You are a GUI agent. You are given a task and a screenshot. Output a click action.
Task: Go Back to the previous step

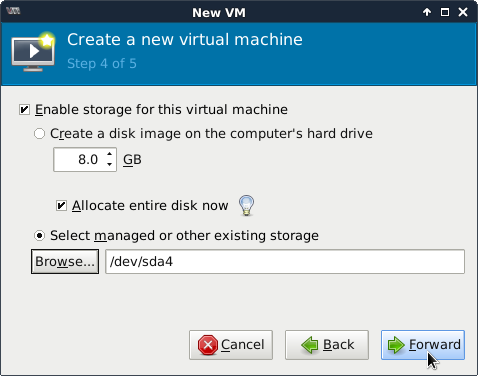[x=327, y=345]
